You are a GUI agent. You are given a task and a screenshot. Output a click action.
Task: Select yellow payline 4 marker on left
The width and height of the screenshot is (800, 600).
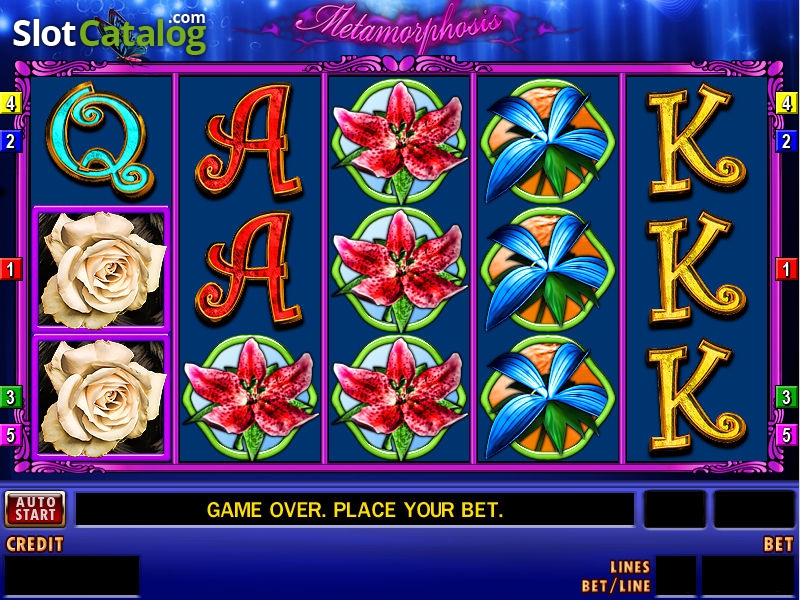pyautogui.click(x=10, y=104)
